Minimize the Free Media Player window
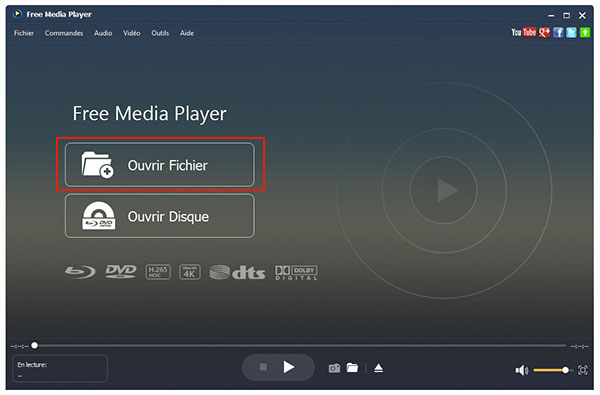 [551, 16]
